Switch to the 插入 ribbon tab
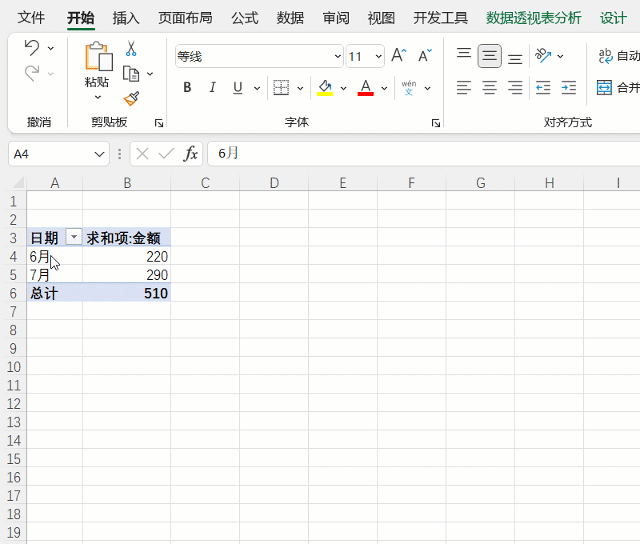The height and width of the screenshot is (544, 640). (126, 18)
